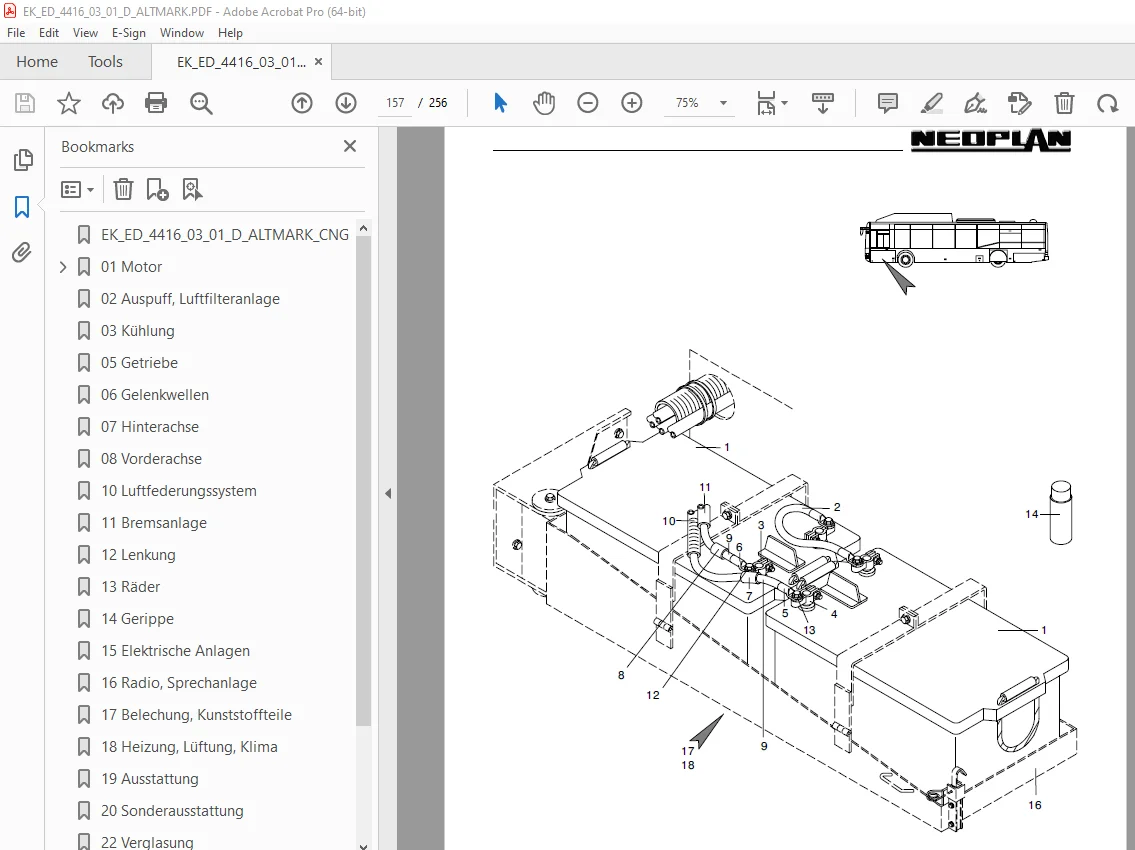Click the Save file icon

coord(25,103)
